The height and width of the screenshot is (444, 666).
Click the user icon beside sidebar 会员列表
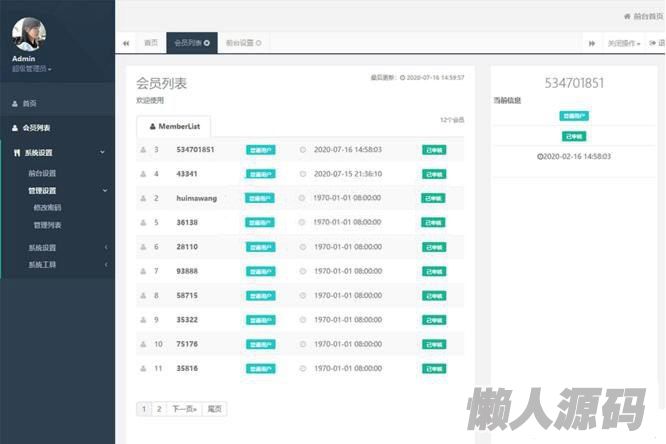click(x=15, y=127)
